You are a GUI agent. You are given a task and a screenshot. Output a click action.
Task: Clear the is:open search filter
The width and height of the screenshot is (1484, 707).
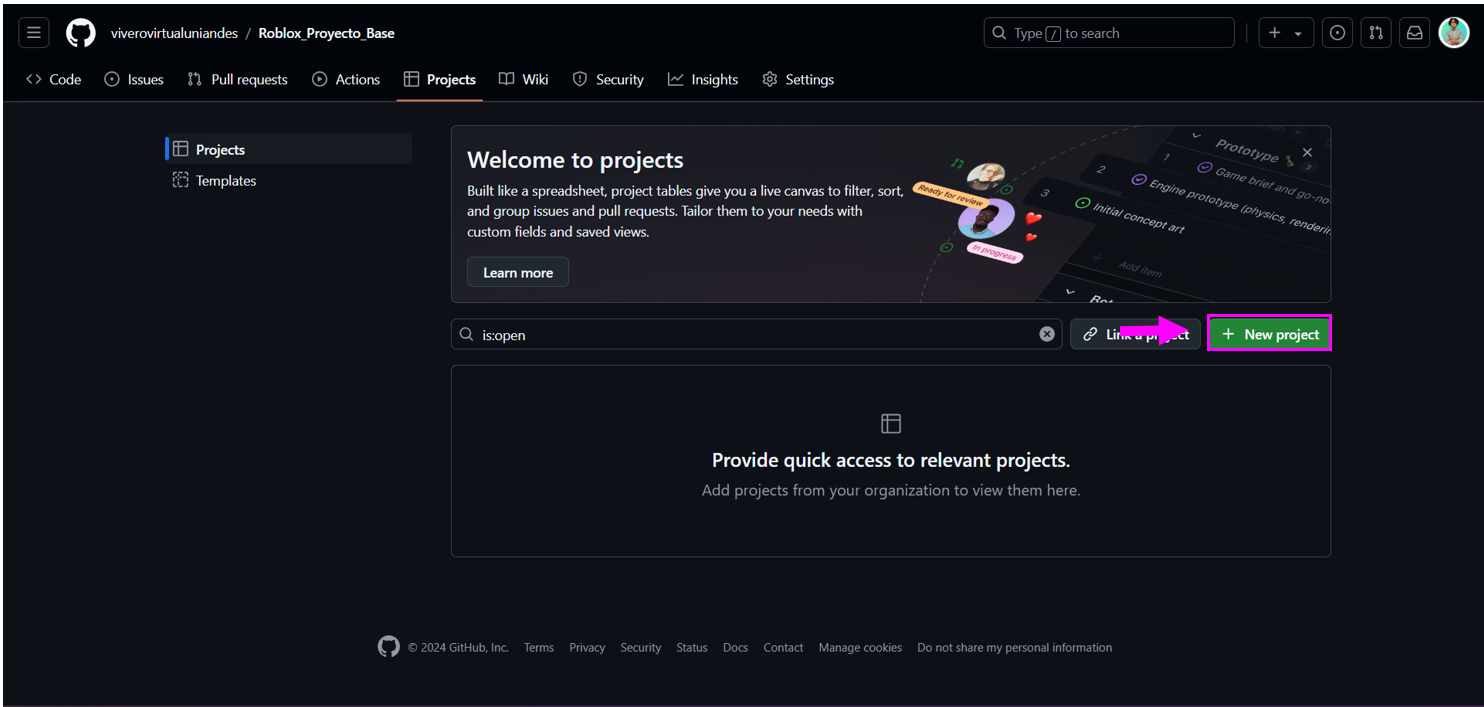1047,334
